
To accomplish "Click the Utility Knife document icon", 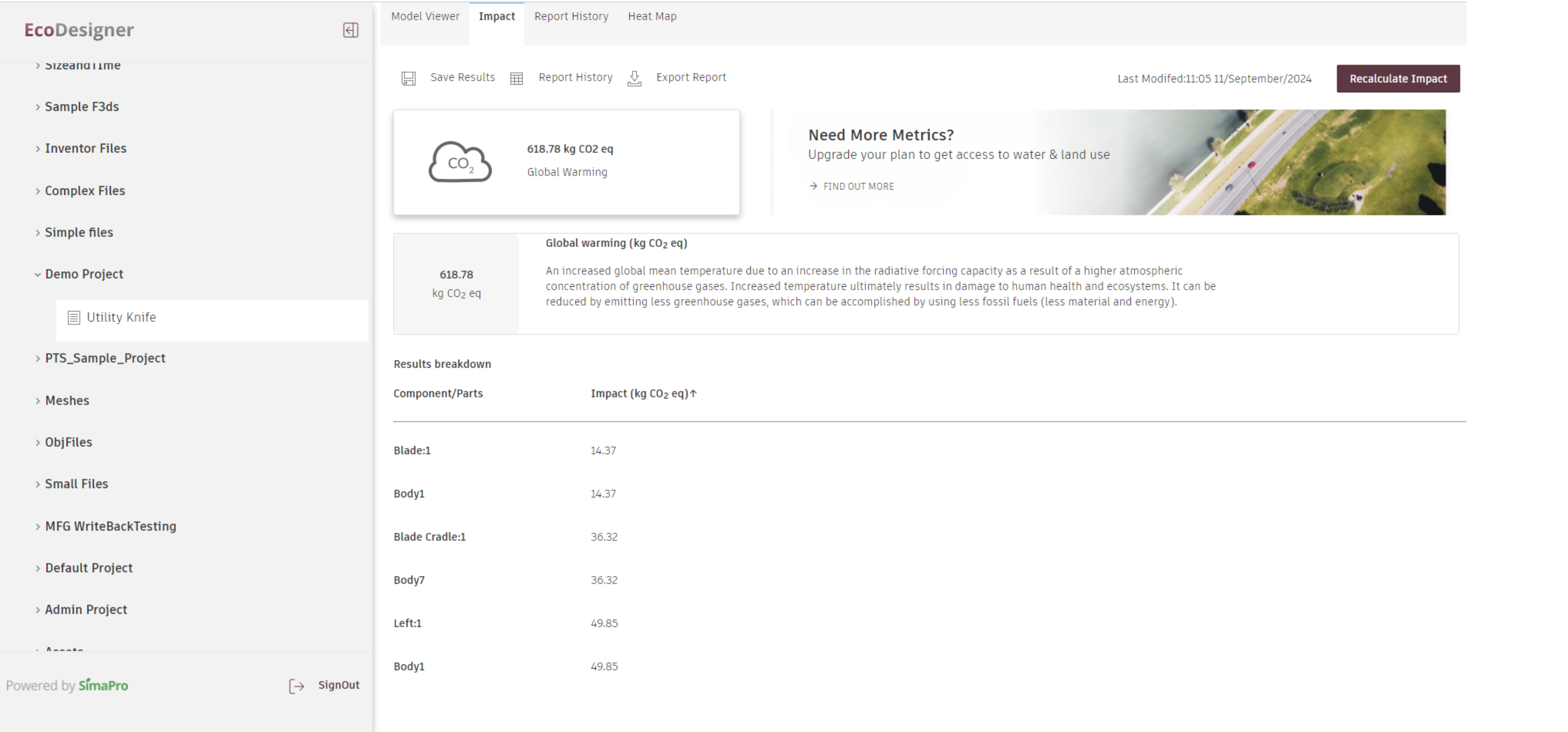I will [74, 317].
